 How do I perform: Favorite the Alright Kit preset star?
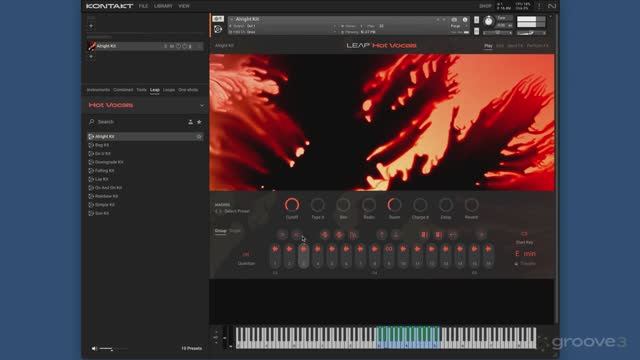[x=199, y=137]
